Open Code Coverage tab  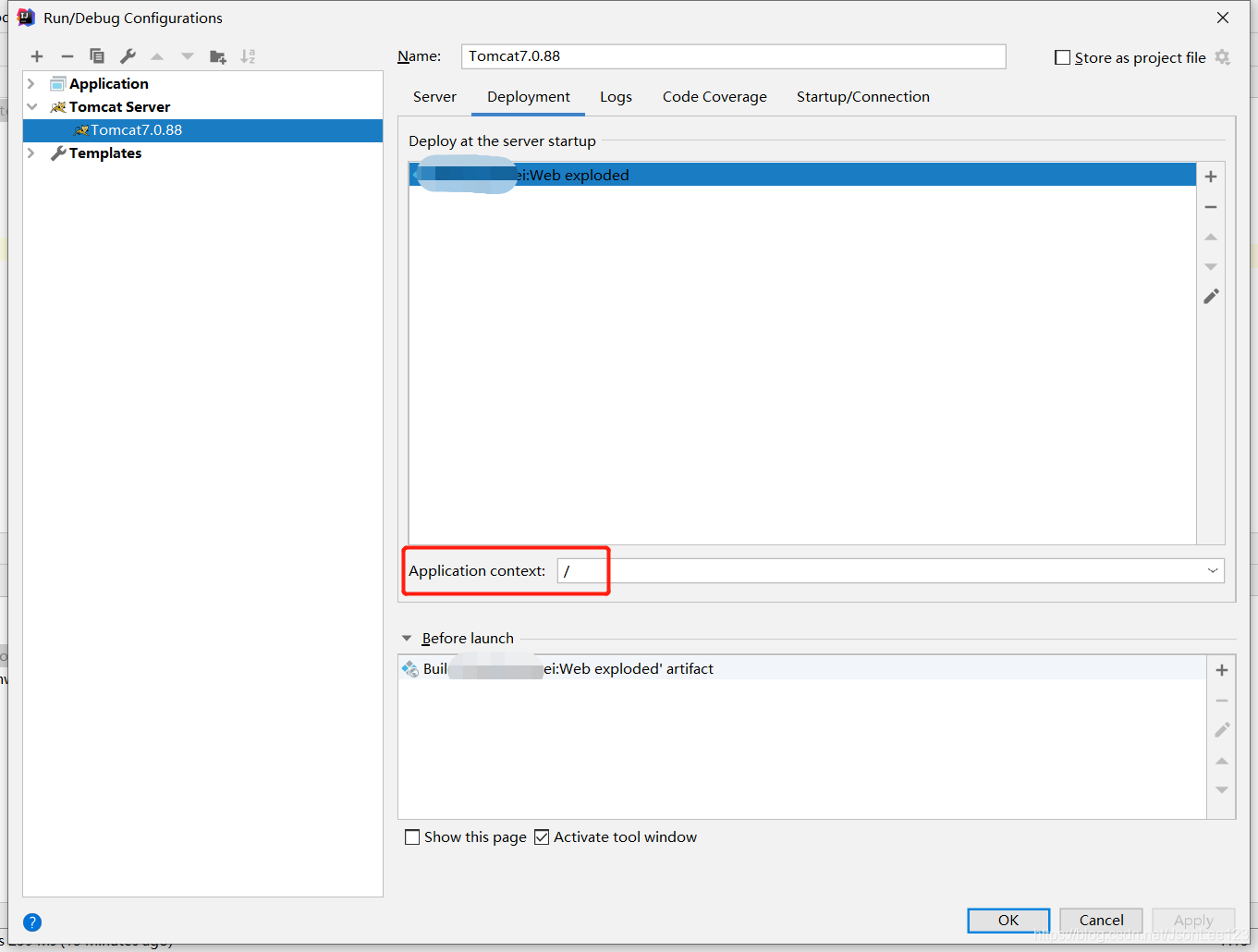click(714, 97)
